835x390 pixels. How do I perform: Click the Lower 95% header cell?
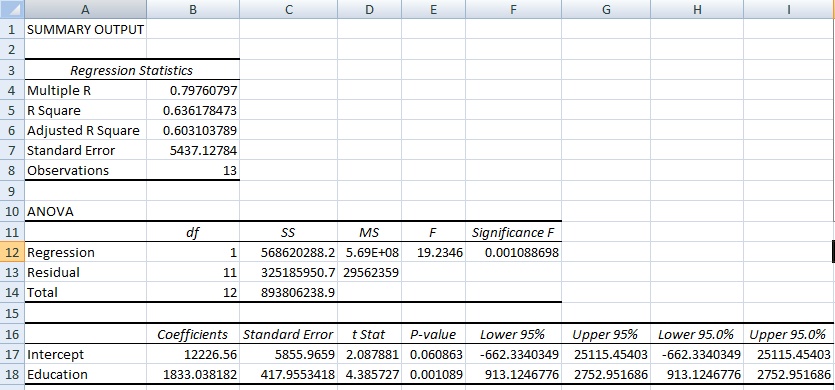[513, 334]
